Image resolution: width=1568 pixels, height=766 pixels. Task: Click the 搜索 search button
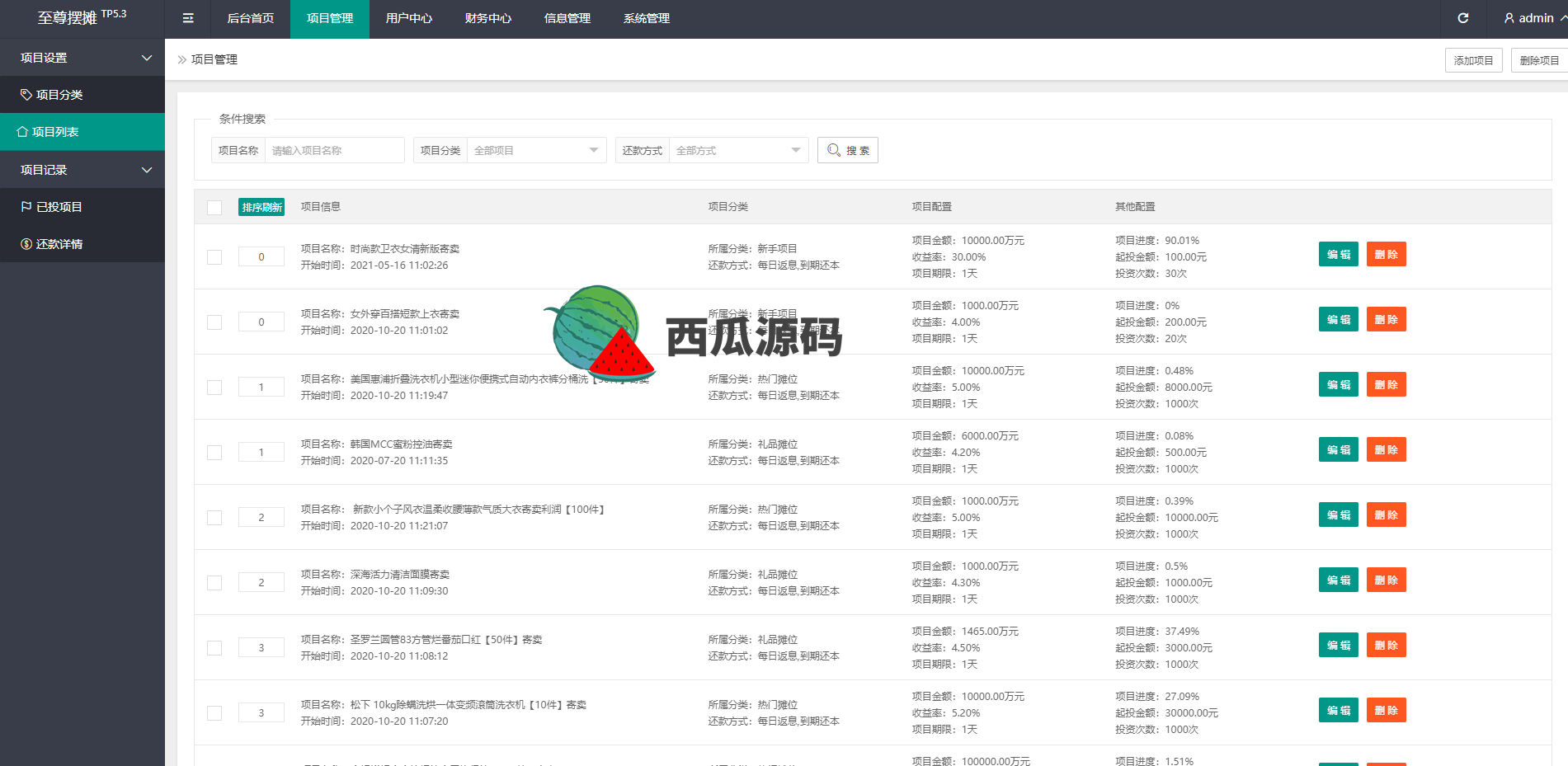[848, 150]
